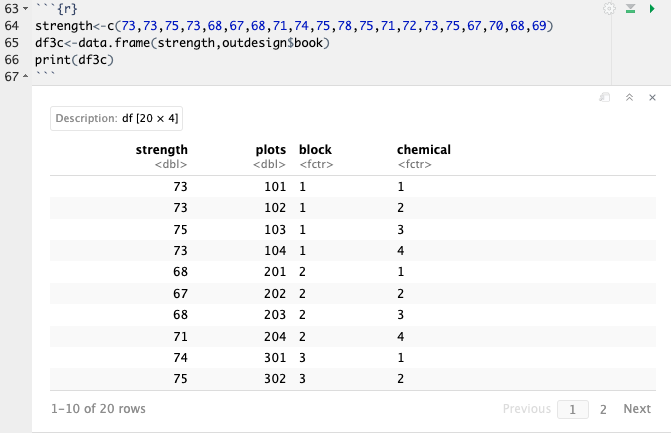Fold code chunk at line 63

click(27, 8)
